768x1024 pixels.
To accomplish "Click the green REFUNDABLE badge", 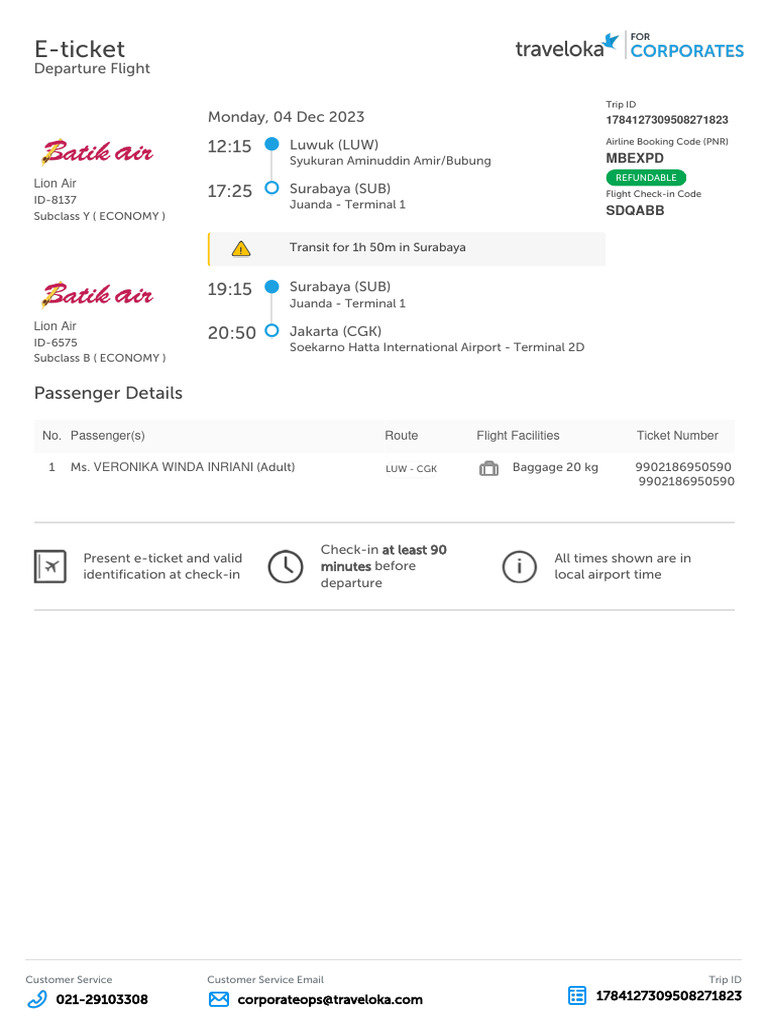I will (646, 177).
